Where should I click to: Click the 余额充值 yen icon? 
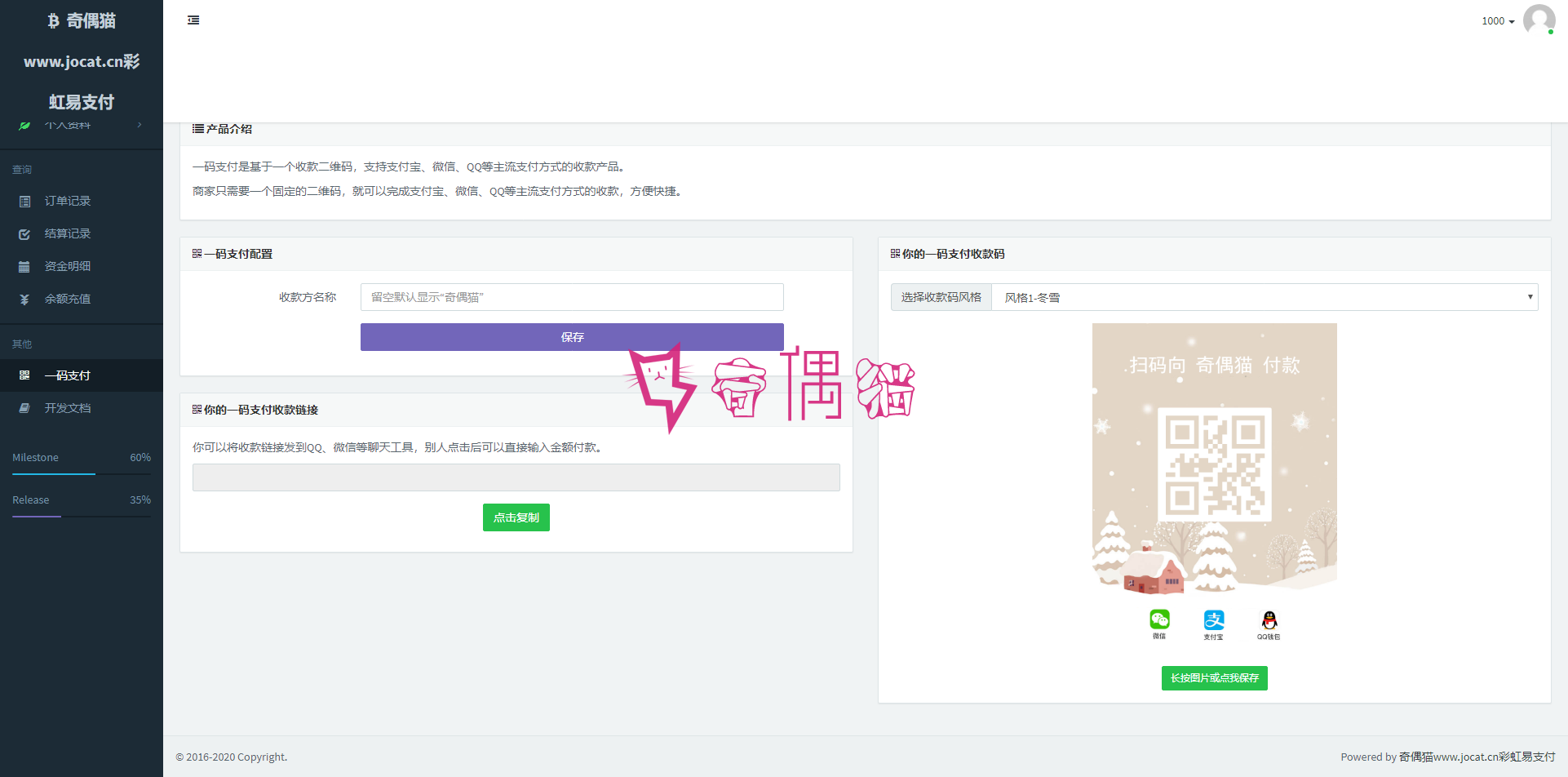point(24,300)
